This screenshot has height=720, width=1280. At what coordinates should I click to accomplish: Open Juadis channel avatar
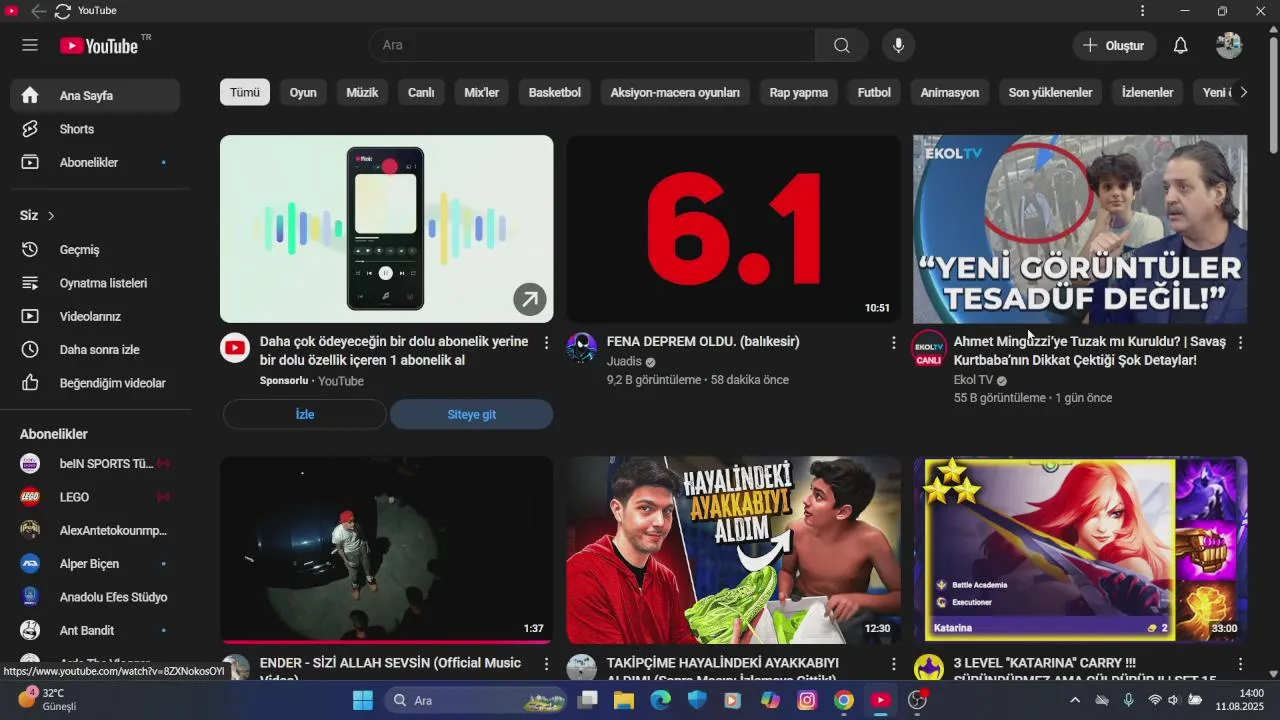582,347
